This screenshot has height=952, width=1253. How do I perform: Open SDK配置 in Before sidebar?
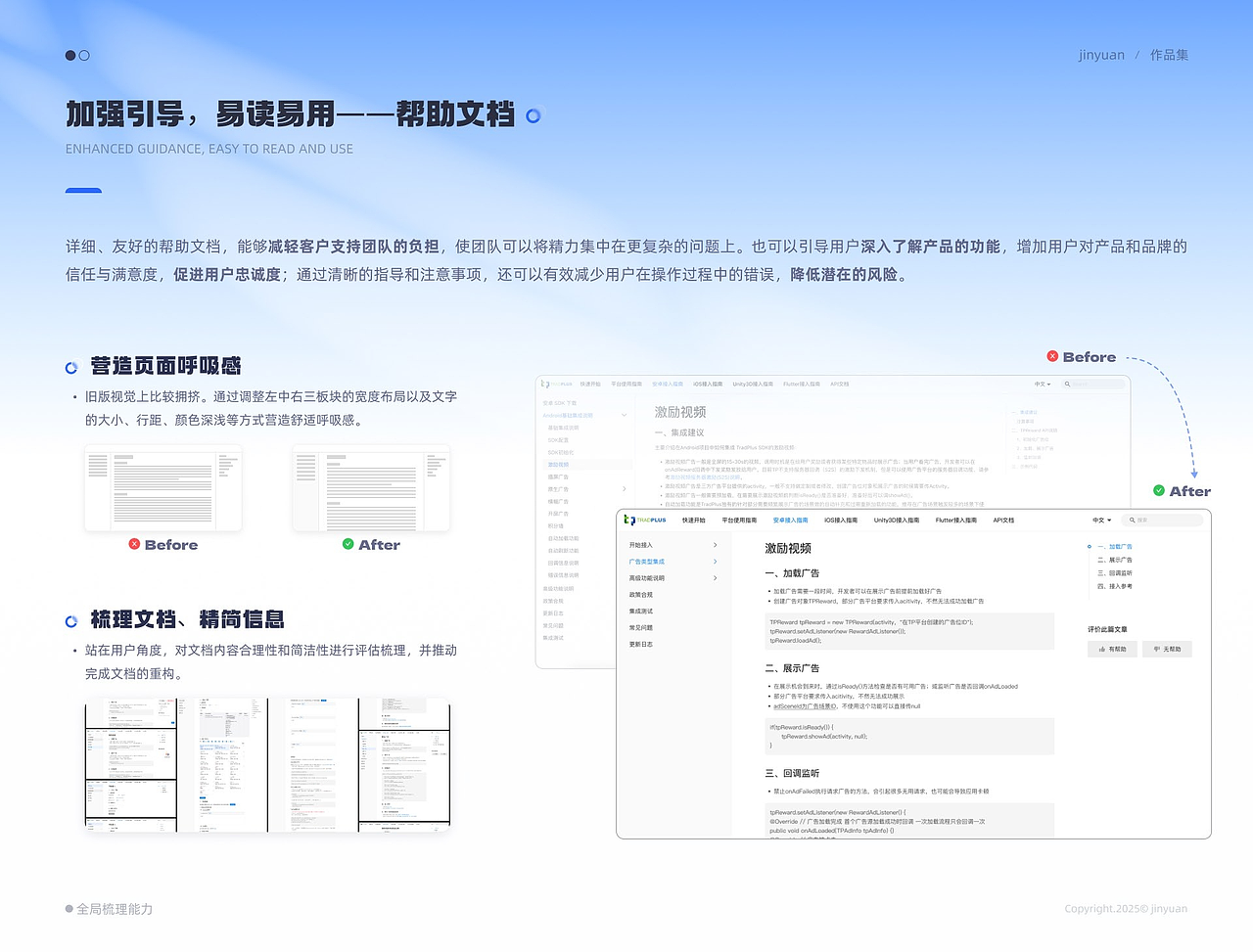click(558, 440)
